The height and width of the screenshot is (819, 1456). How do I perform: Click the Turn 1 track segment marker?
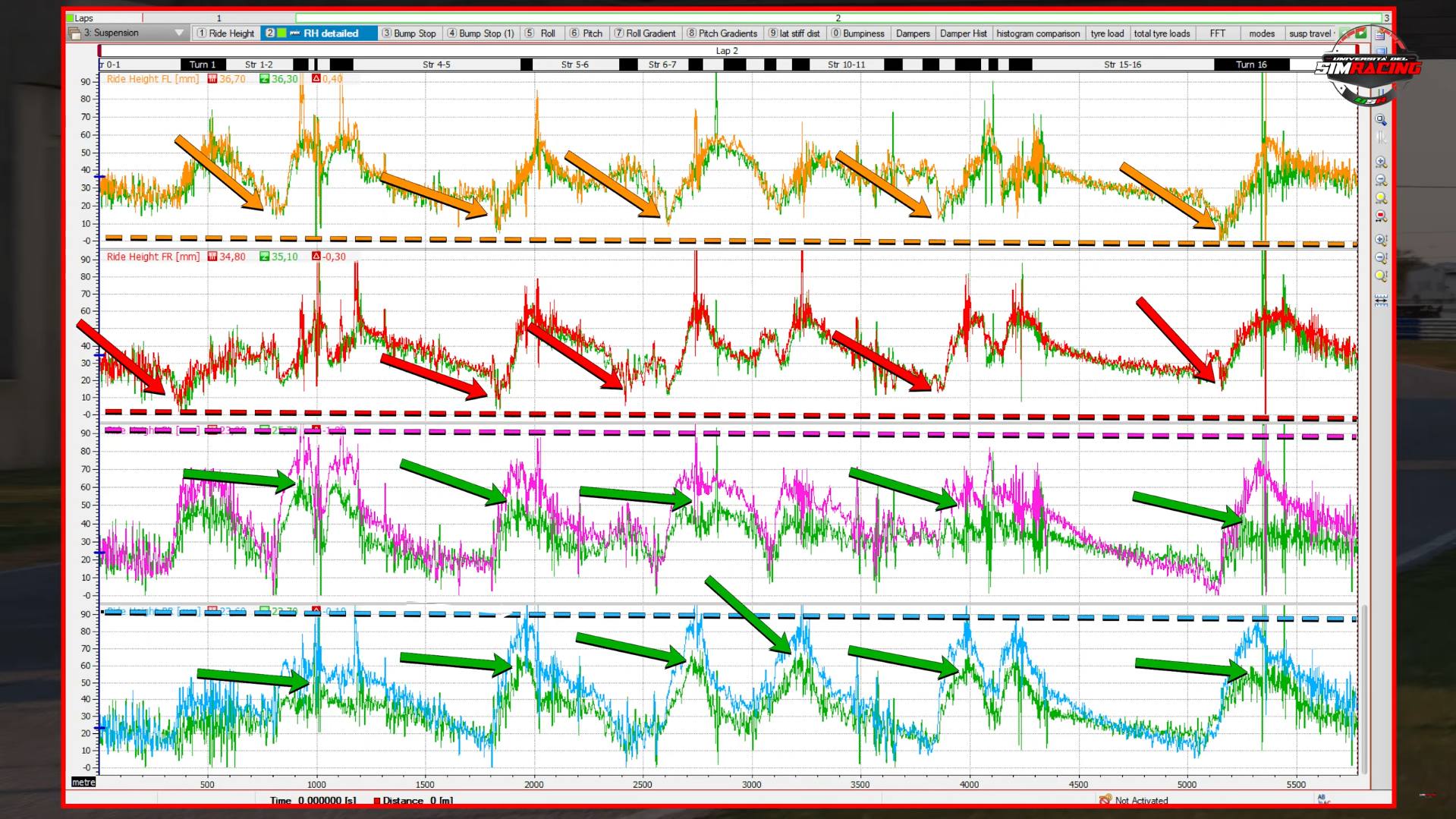[203, 65]
